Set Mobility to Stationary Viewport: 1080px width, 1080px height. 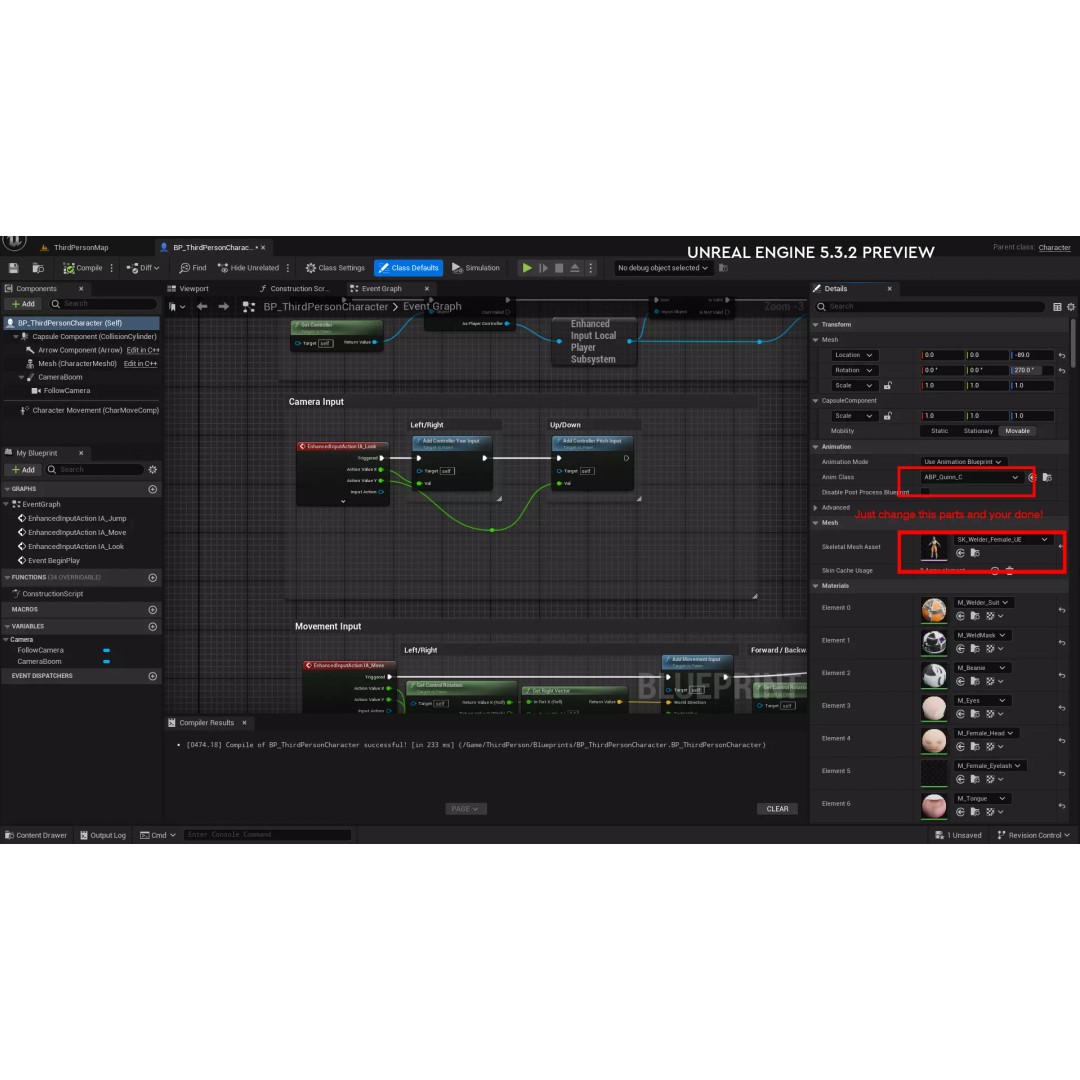click(978, 431)
